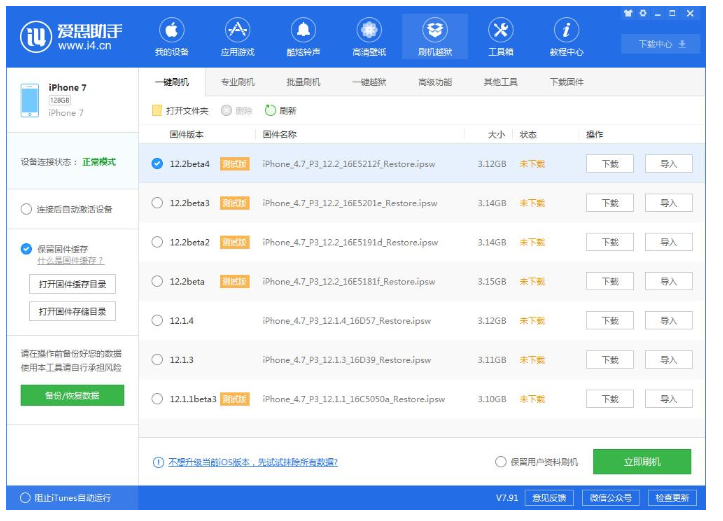This screenshot has height=521, width=723.
Task: Select the 12.1.4 firmware radio button
Action: pyautogui.click(x=157, y=320)
